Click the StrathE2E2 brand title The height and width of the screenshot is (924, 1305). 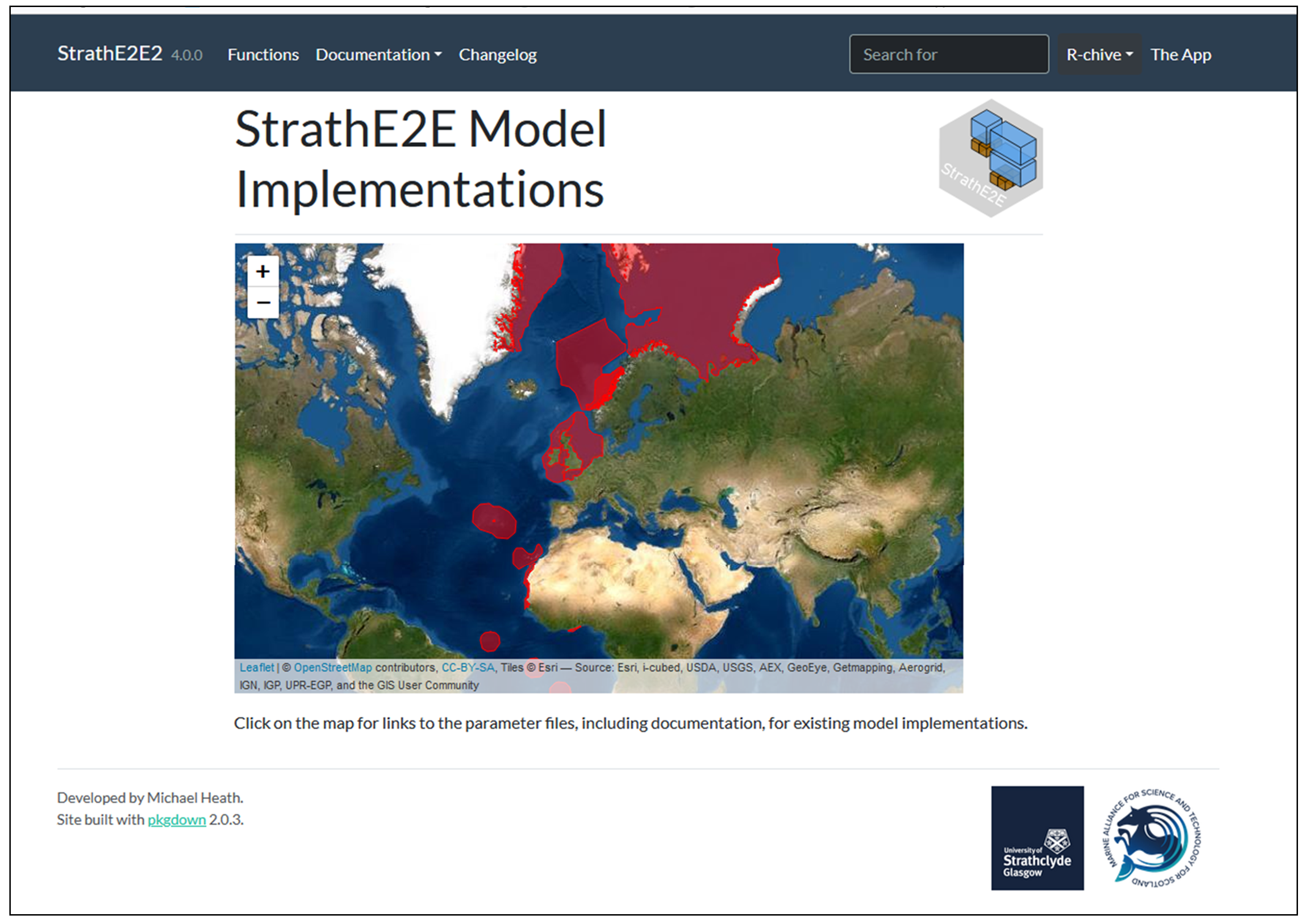click(x=109, y=53)
